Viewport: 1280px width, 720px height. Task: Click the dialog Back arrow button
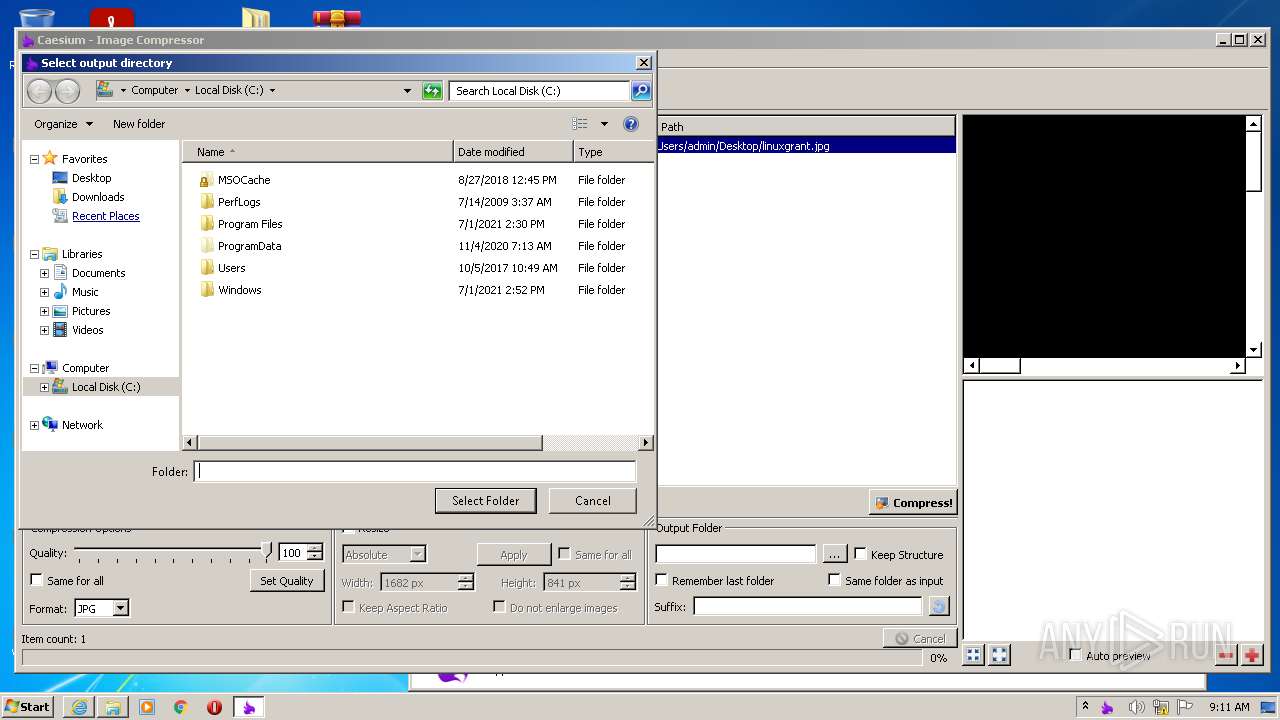click(x=39, y=91)
